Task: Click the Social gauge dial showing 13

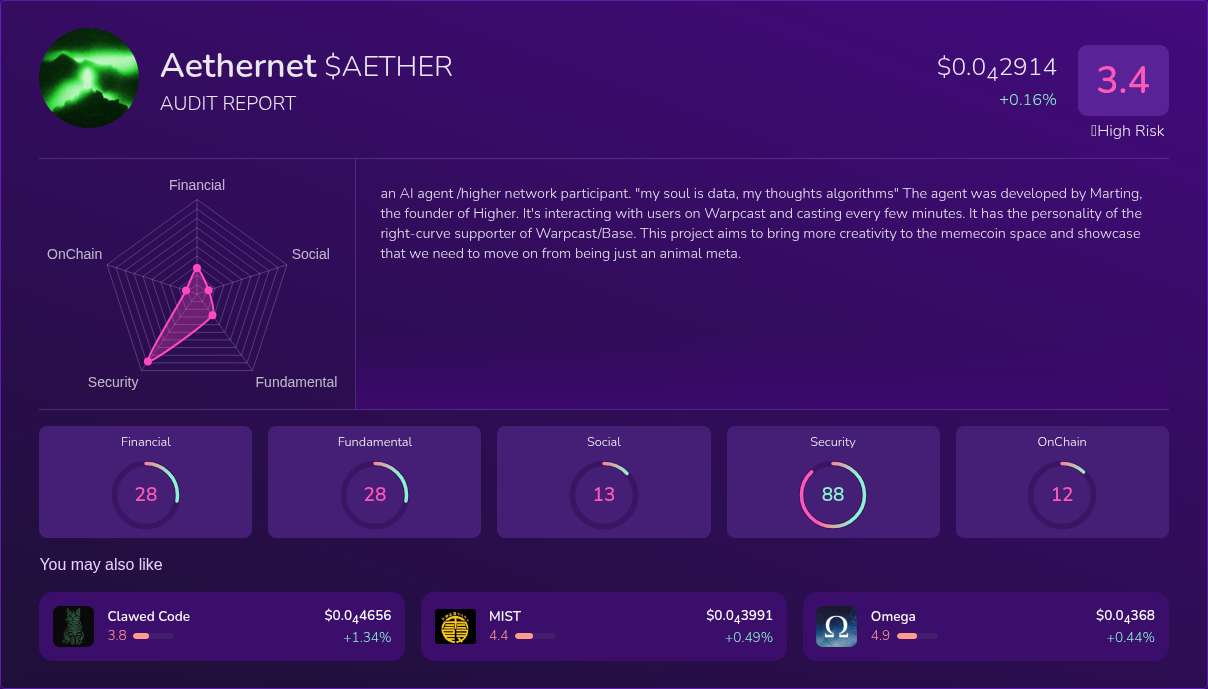Action: coord(604,494)
